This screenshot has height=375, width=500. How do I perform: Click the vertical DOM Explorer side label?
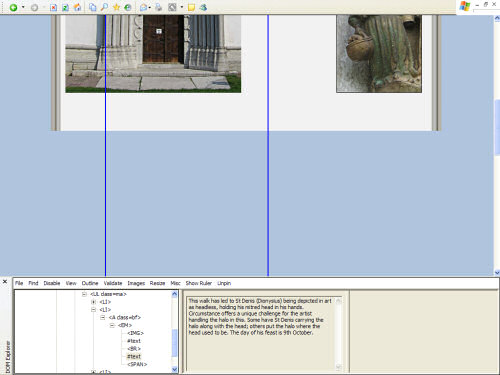[8, 357]
